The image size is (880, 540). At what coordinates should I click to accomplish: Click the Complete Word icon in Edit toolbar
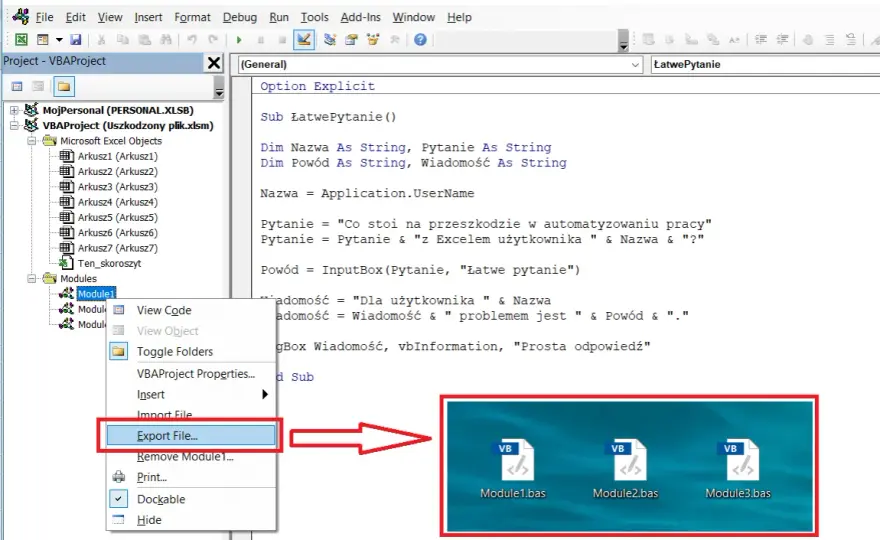point(734,39)
